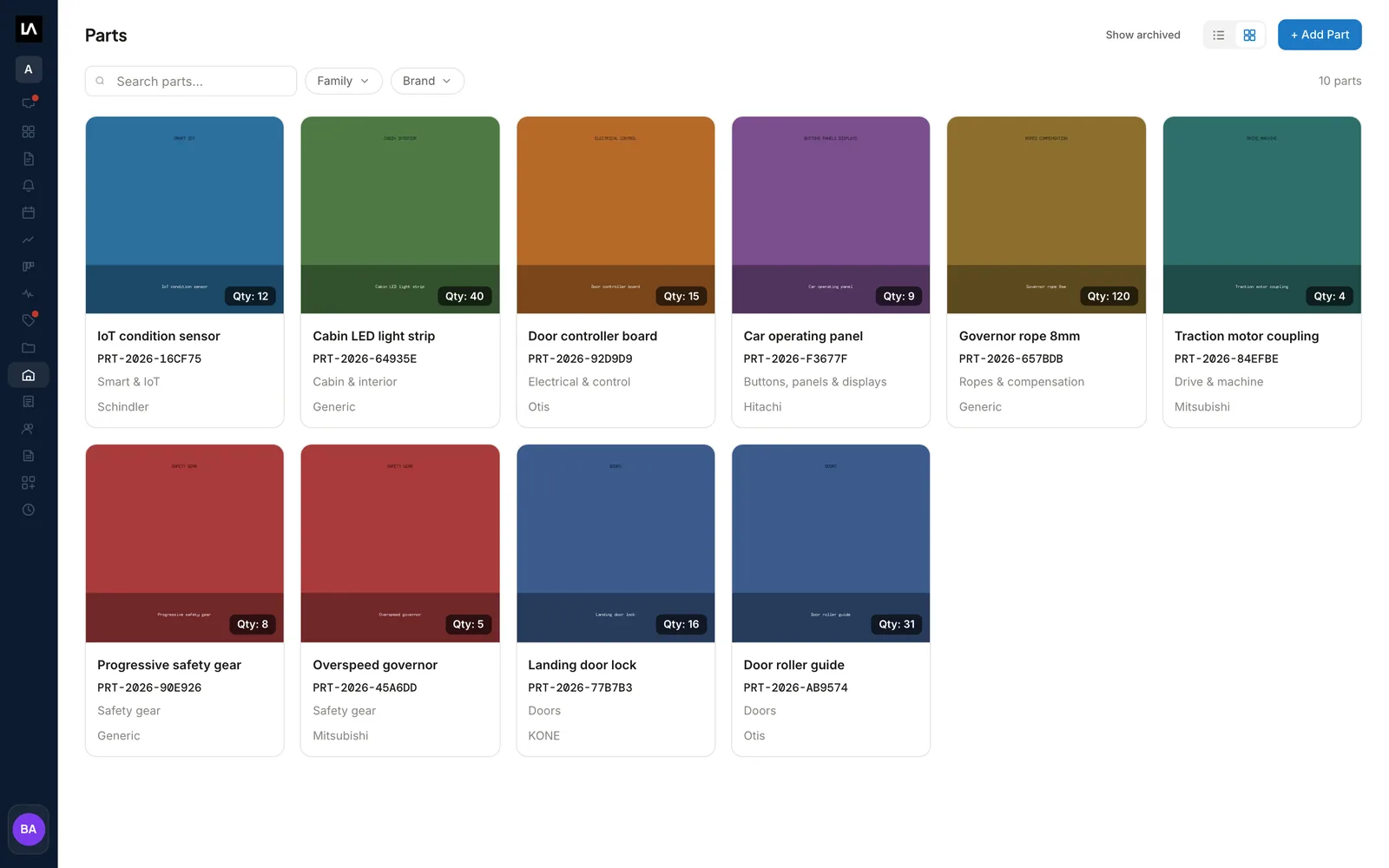
Task: Open the dashboard grid icon in sidebar
Action: [x=29, y=132]
